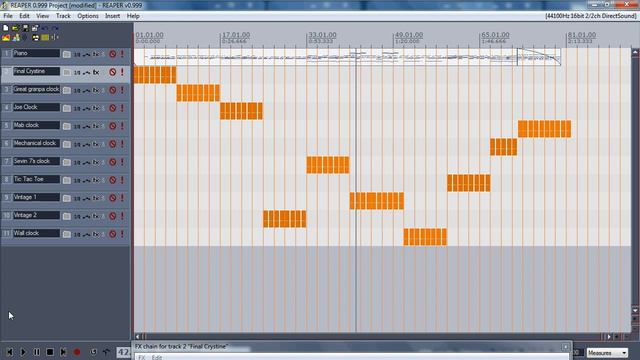Click the transport Pause button
Viewport: 640px width, 360px height.
(x=36, y=352)
